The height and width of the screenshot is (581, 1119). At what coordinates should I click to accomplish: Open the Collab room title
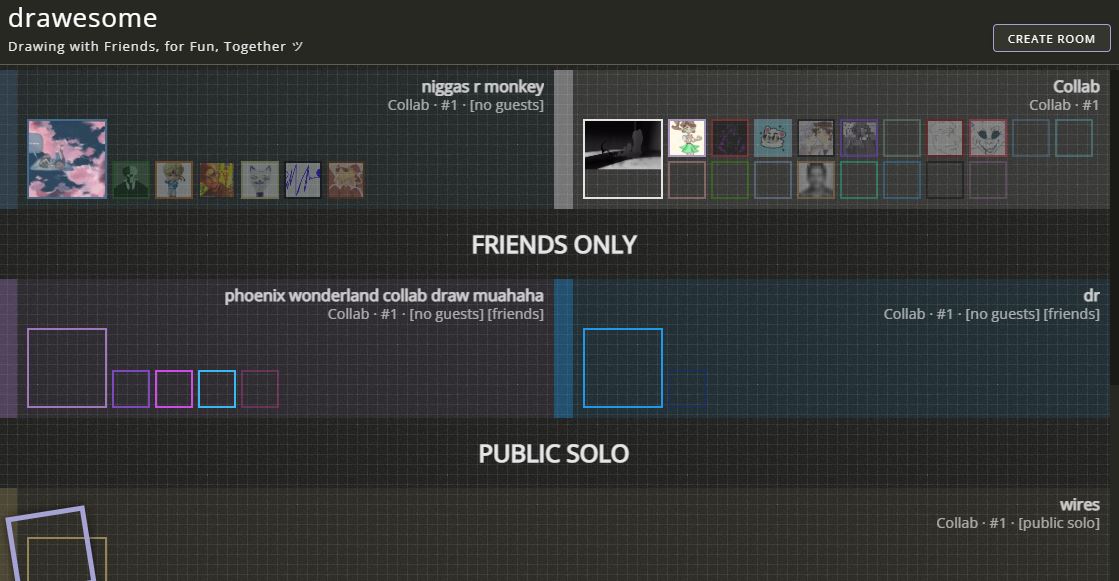[1076, 86]
